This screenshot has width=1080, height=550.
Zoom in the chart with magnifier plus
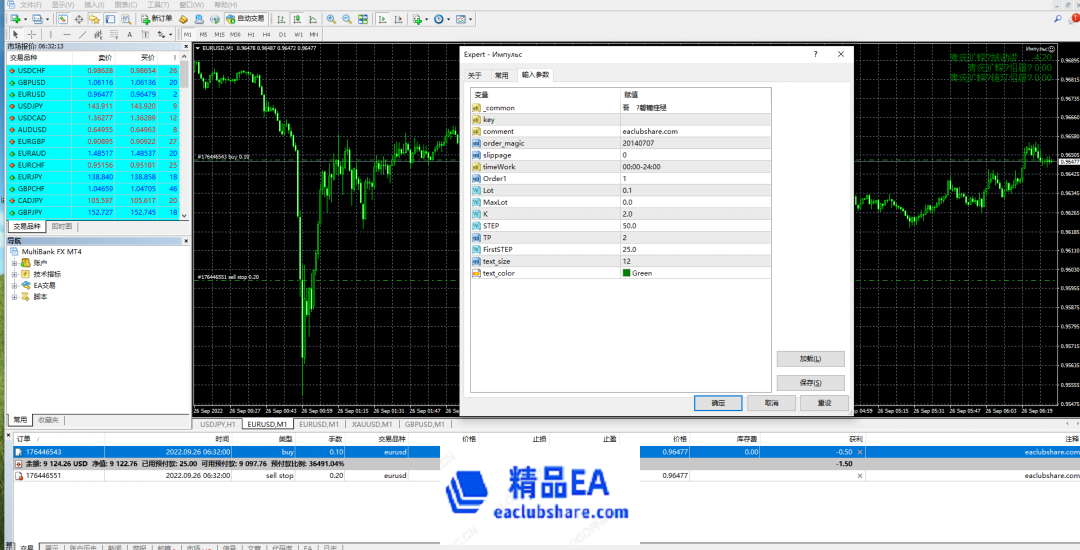(331, 19)
